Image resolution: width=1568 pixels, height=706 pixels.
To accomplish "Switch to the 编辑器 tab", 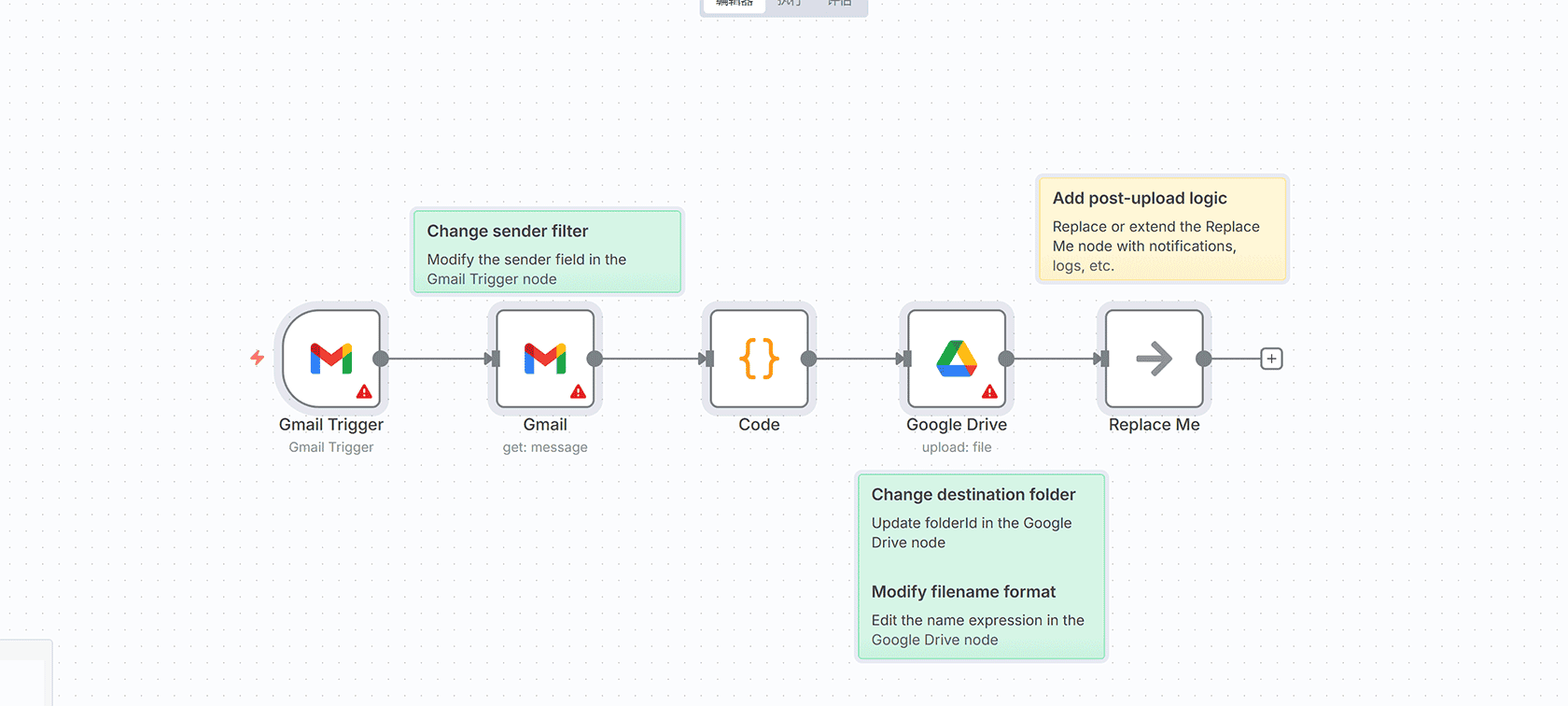I will point(734,4).
